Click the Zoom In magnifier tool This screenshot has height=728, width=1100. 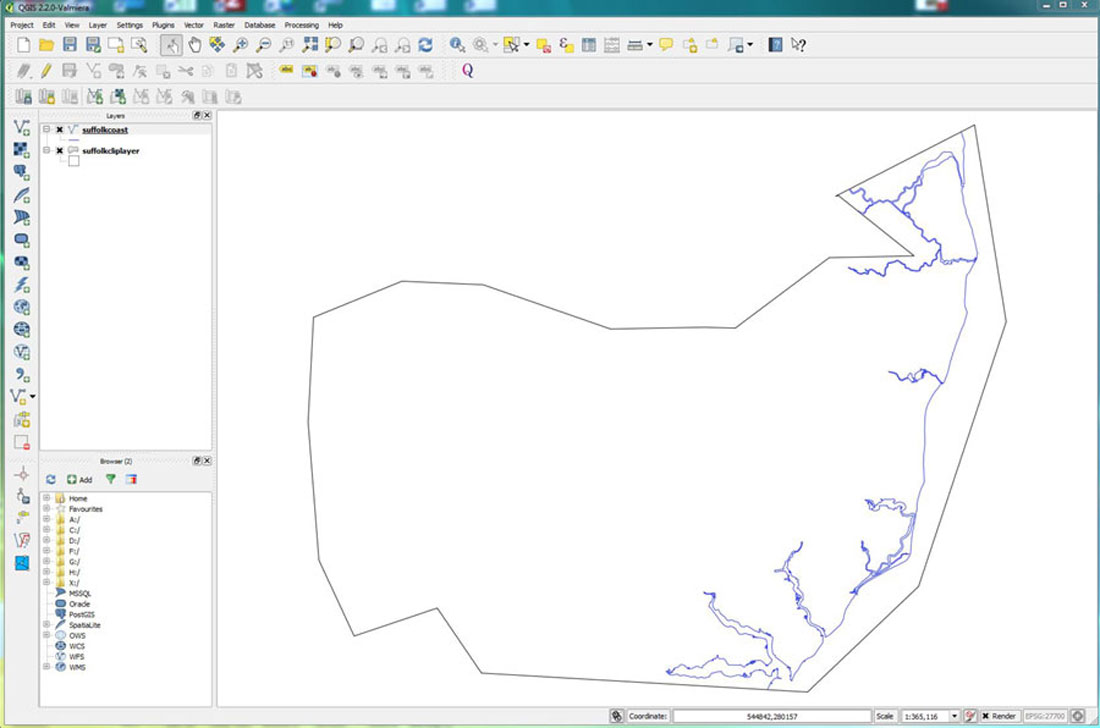pyautogui.click(x=240, y=45)
